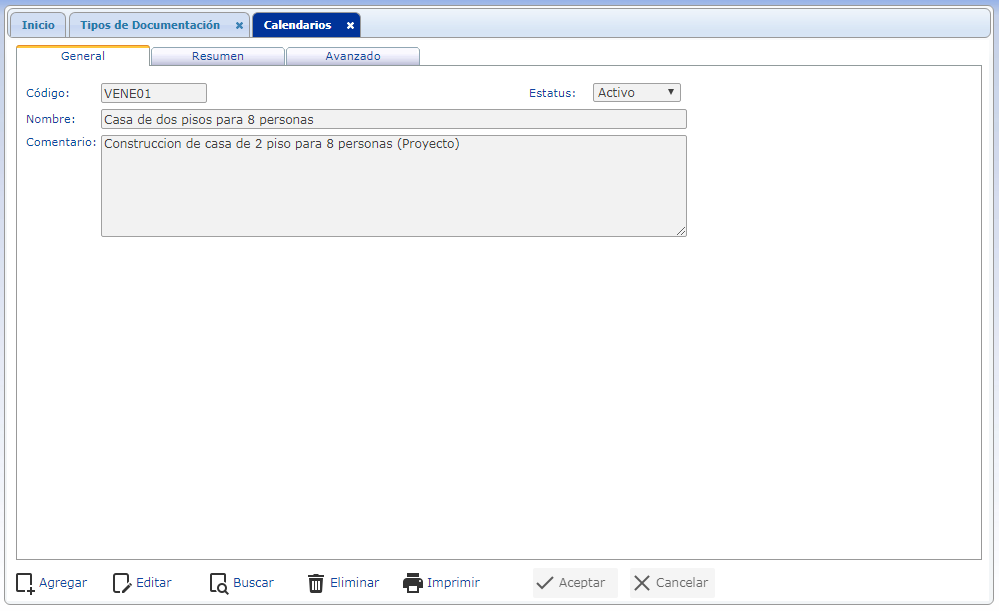Screen dimensions: 999x611
Task: Click the Cancelar X icon
Action: tap(642, 583)
